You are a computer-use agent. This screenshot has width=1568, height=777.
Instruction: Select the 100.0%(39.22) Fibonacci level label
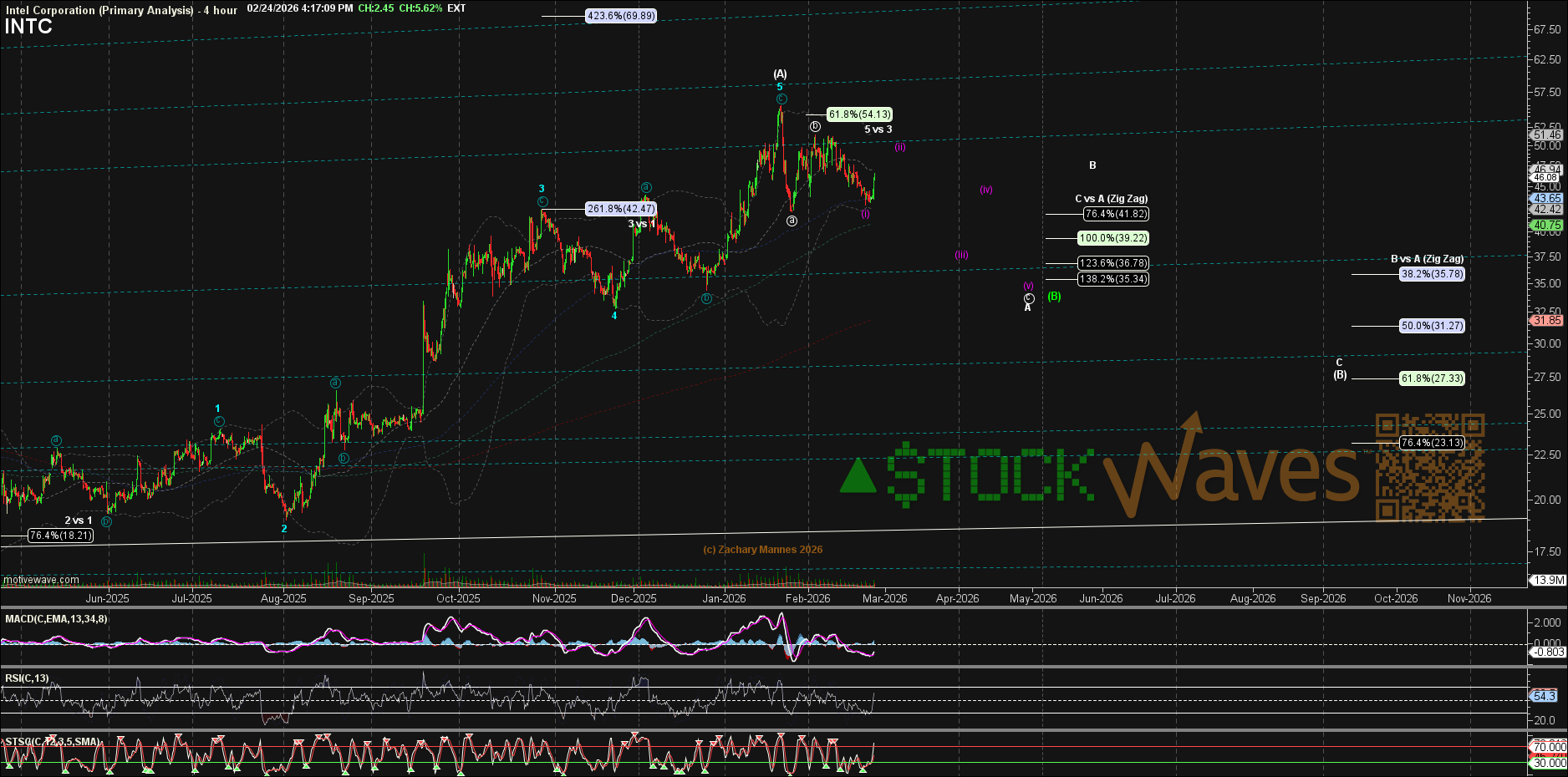(1113, 238)
